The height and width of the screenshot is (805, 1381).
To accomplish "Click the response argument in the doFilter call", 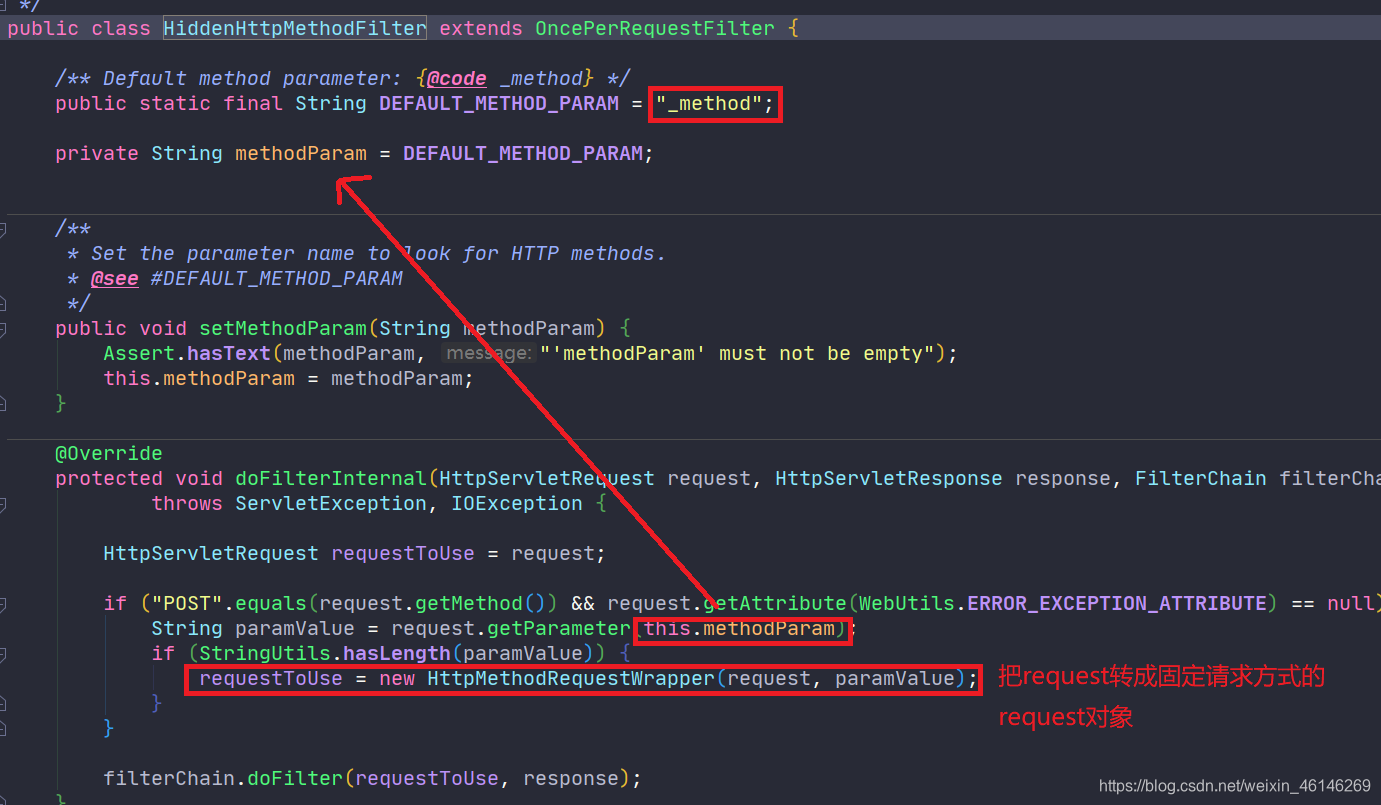I will (x=571, y=778).
